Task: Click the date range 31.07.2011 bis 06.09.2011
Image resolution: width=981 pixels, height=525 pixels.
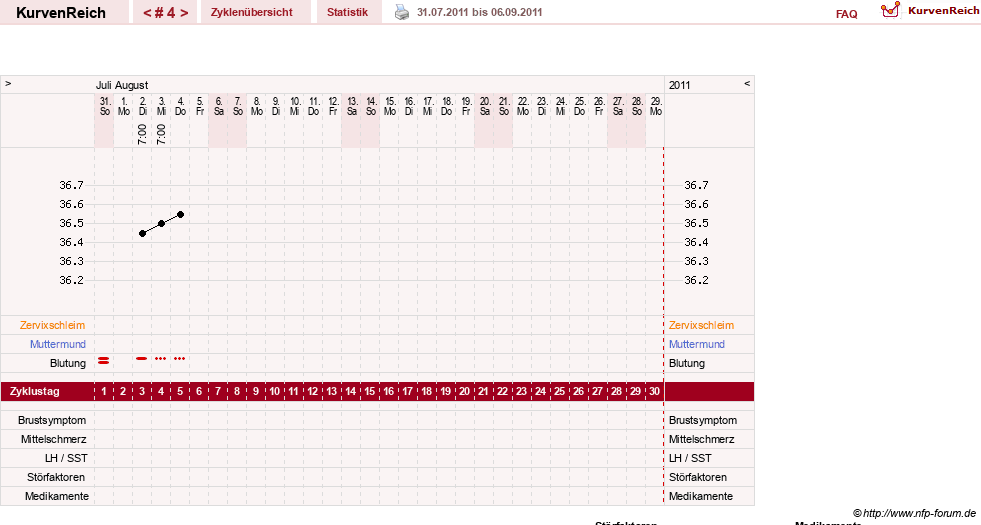Action: [x=479, y=12]
